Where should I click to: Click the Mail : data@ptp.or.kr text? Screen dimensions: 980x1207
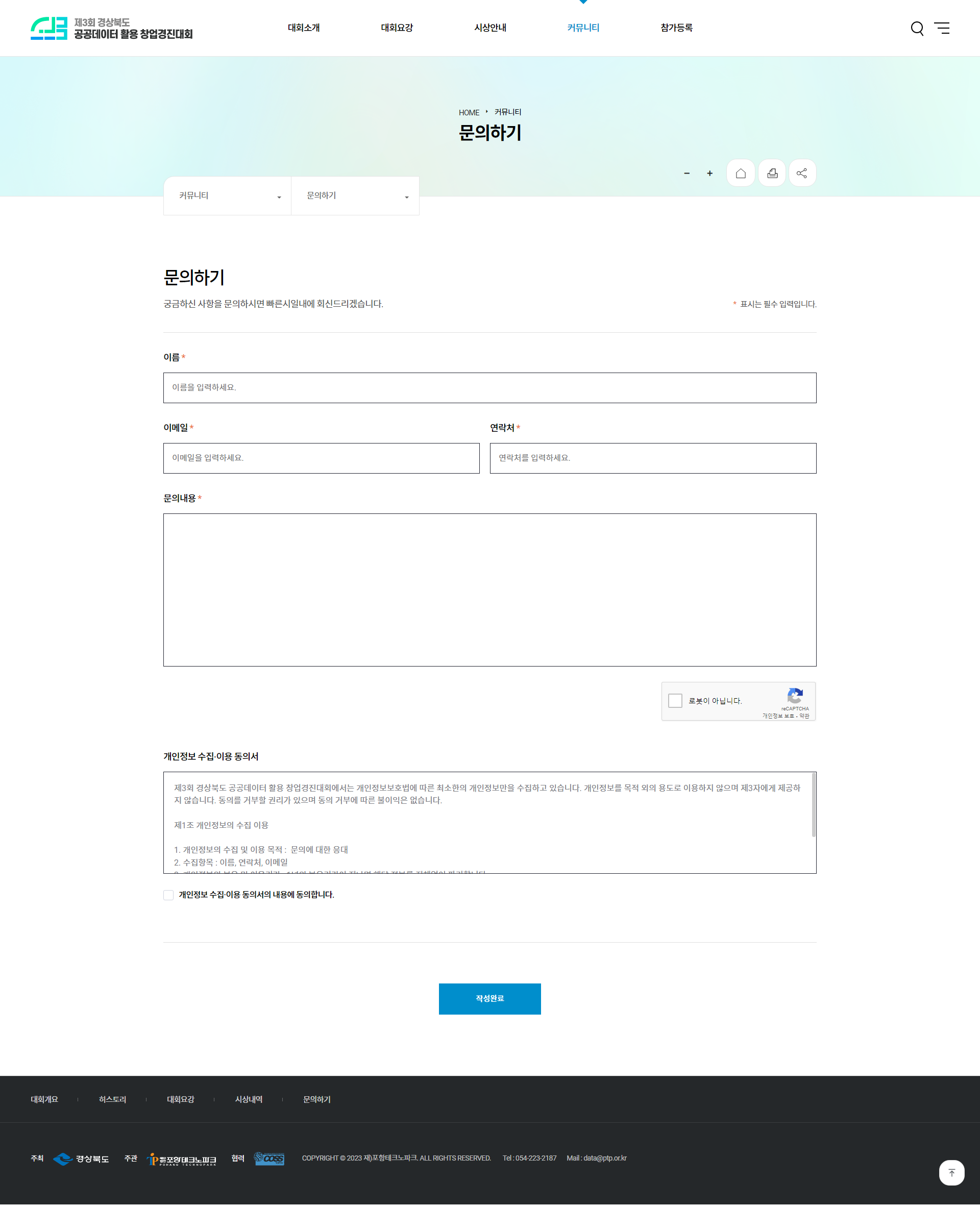(x=597, y=1159)
